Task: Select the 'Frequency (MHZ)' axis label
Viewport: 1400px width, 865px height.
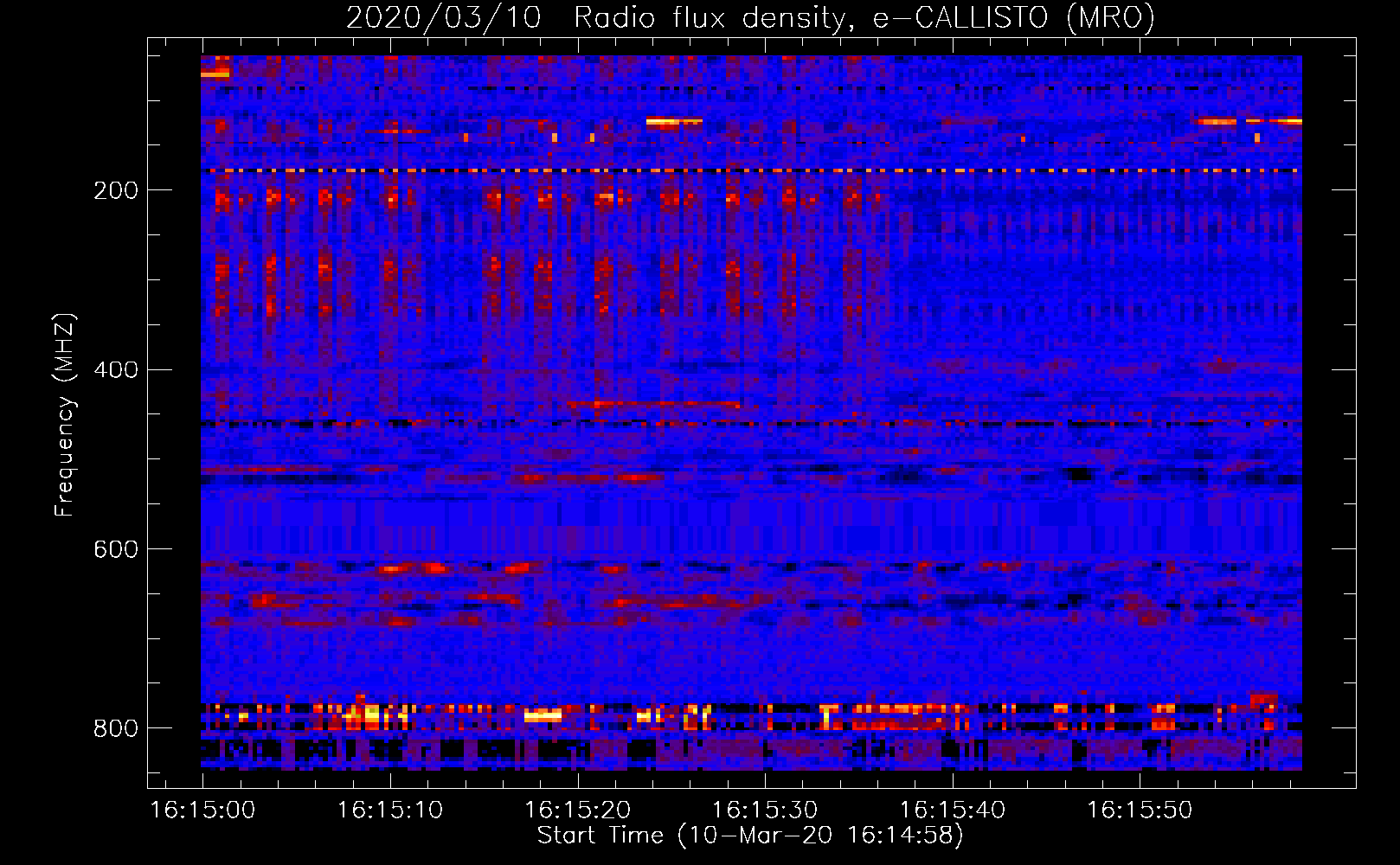Action: [65, 415]
